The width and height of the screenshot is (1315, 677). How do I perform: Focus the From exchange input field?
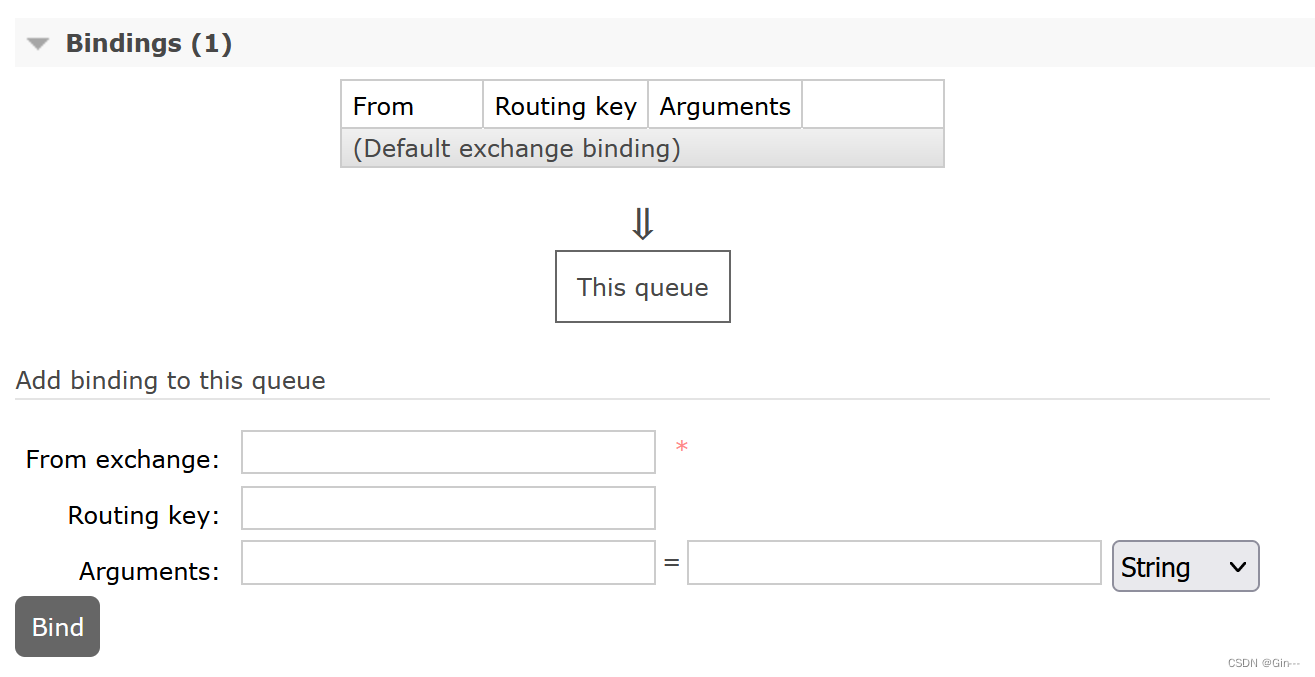448,452
